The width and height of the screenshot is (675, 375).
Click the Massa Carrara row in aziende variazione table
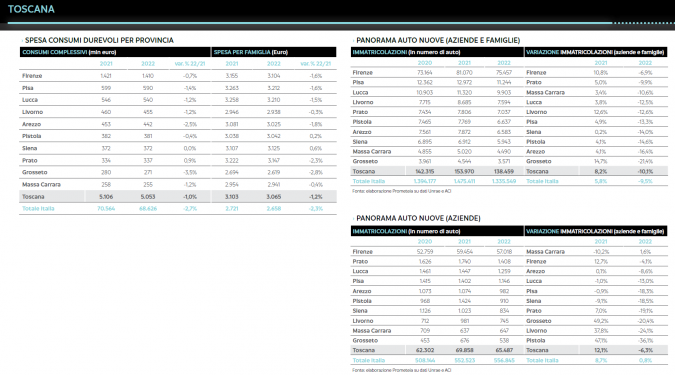coord(596,251)
